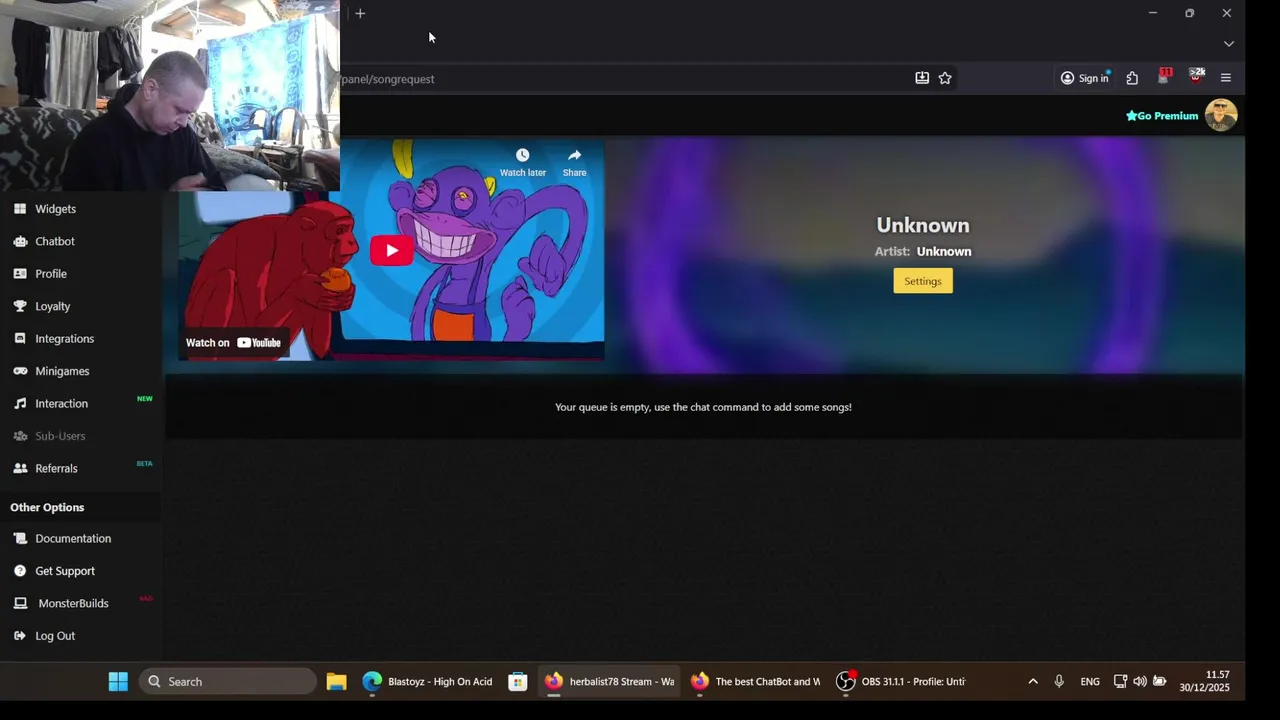Open Microsoft Store from taskbar

click(517, 682)
